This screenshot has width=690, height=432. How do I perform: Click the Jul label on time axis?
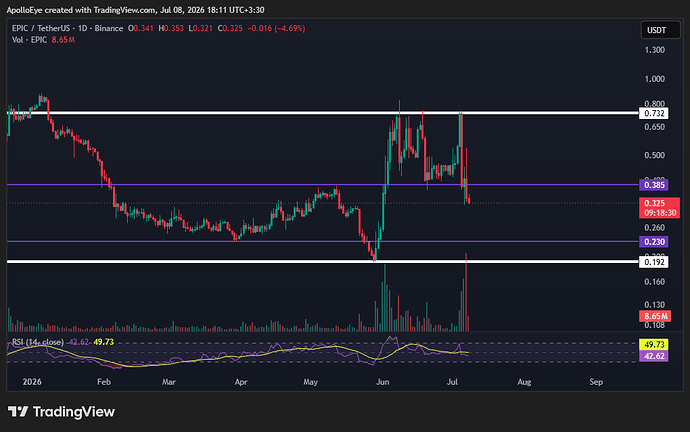pyautogui.click(x=452, y=382)
